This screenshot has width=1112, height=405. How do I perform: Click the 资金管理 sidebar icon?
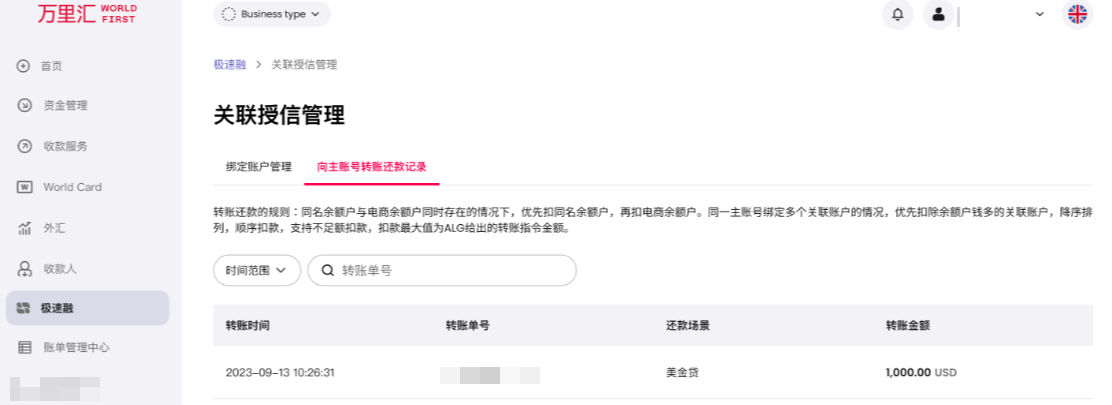tap(24, 106)
